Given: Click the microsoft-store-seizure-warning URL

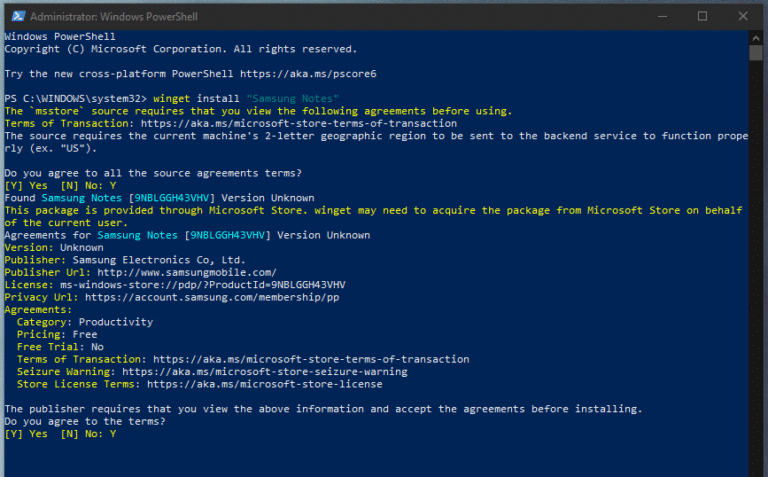Looking at the screenshot, I should 270,371.
